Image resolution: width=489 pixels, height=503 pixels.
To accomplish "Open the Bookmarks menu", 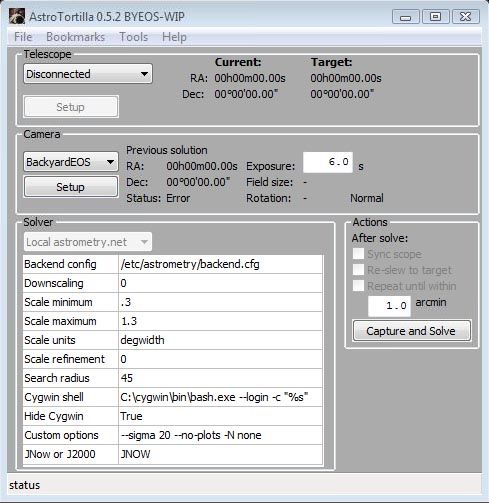I will (x=75, y=37).
